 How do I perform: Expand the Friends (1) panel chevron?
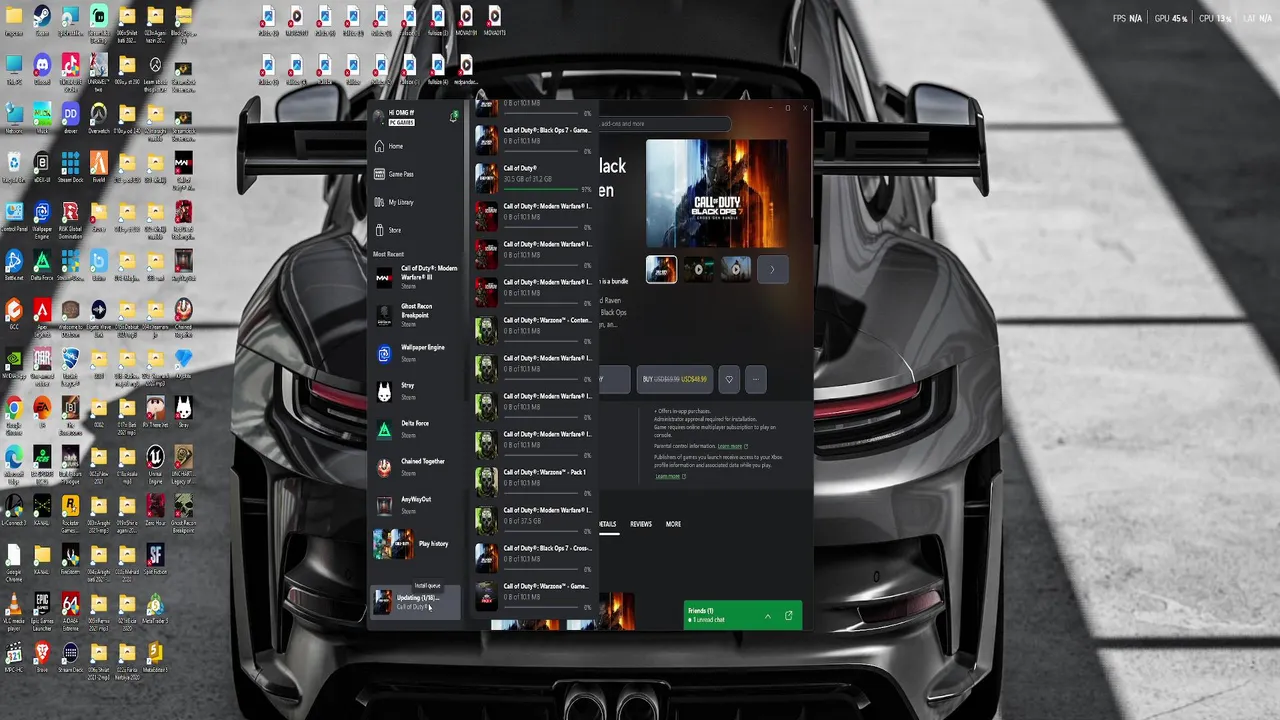pos(767,616)
